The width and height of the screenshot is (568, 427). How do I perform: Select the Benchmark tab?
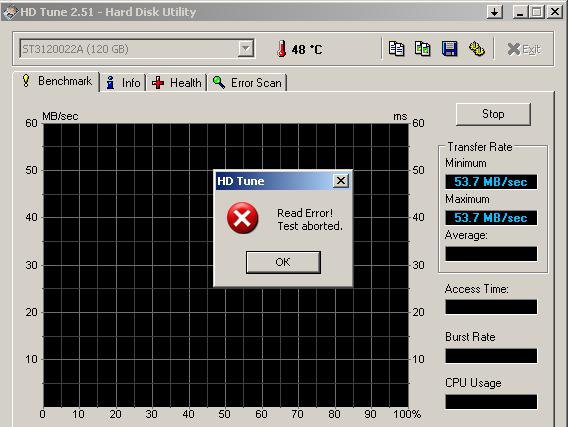tap(57, 81)
